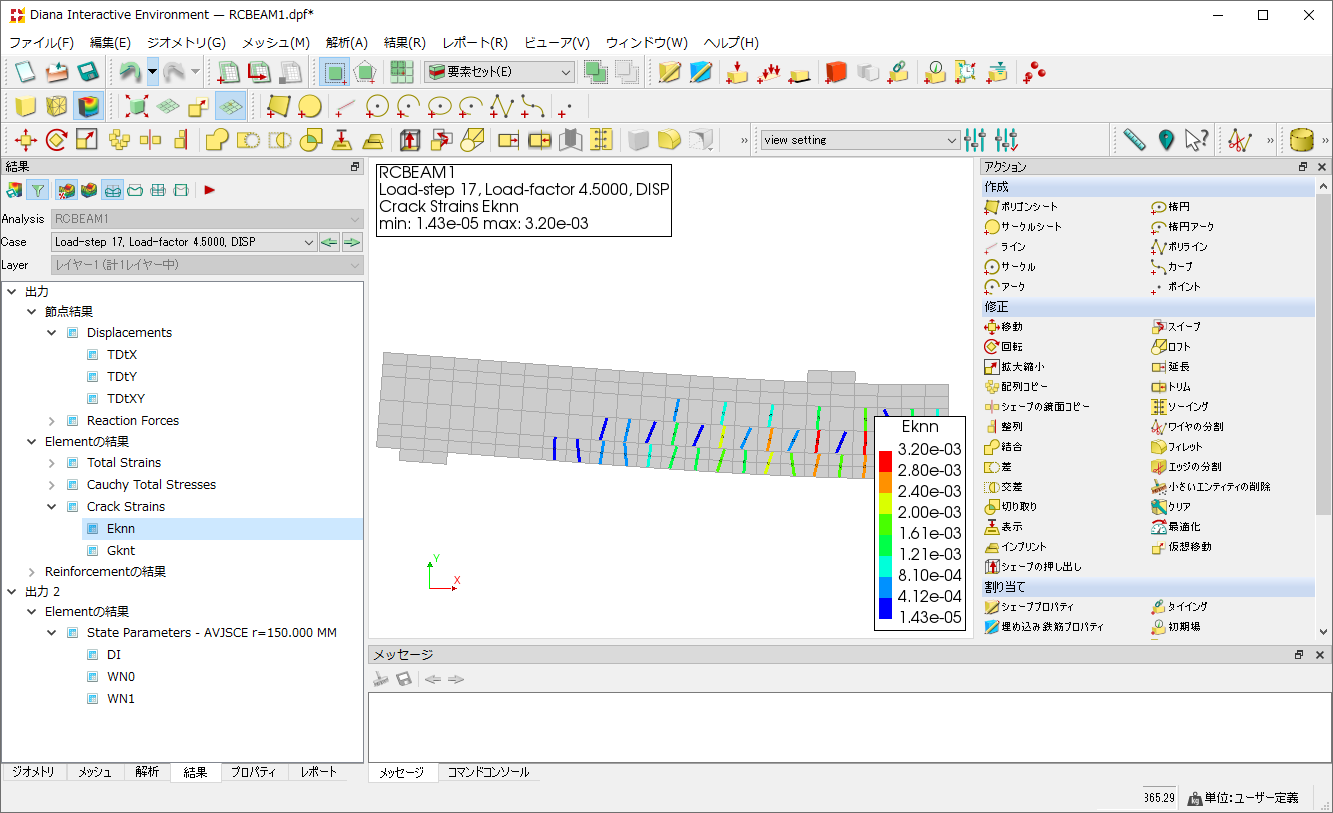Click the add circle sheet toolbar icon
This screenshot has width=1333, height=813.
coord(309,106)
